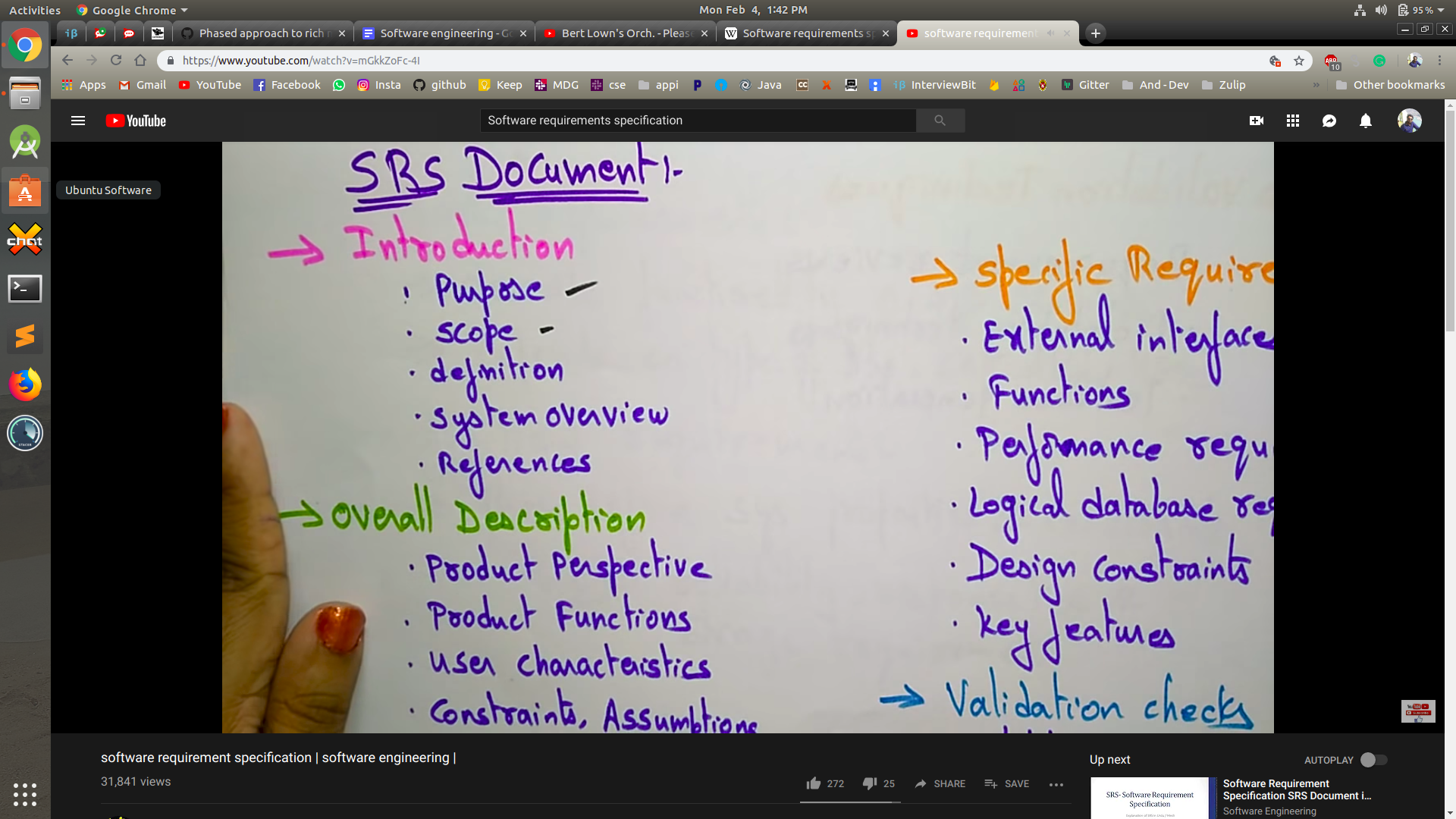Open the InterviewBit bookmark
Image resolution: width=1456 pixels, height=819 pixels.
[x=935, y=85]
